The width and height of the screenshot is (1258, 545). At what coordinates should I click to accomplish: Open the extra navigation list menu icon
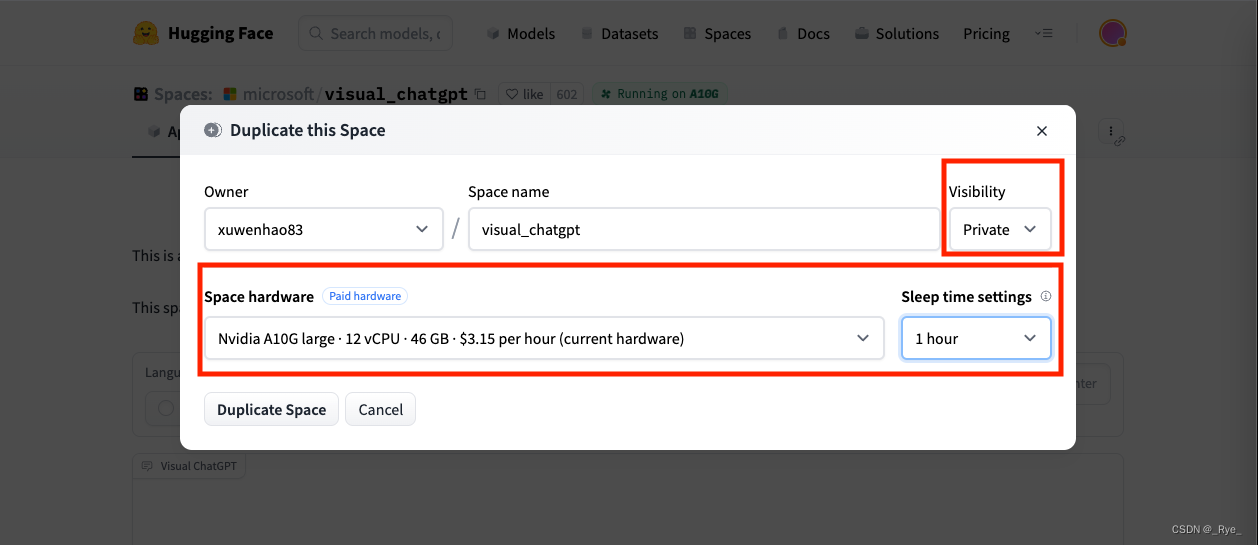pos(1044,33)
